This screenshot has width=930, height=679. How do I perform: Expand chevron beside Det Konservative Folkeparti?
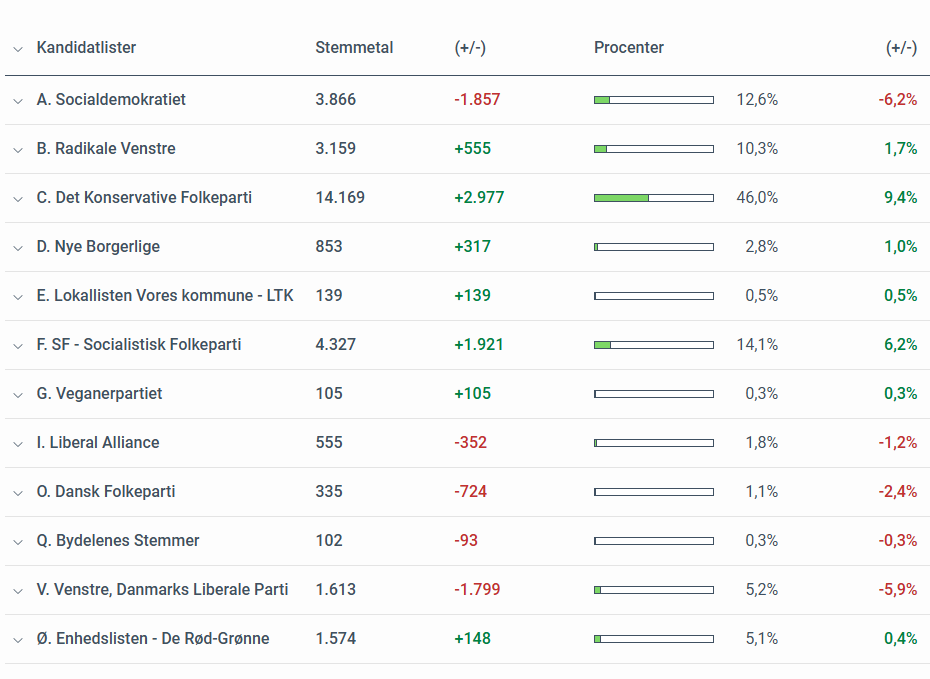pyautogui.click(x=18, y=198)
